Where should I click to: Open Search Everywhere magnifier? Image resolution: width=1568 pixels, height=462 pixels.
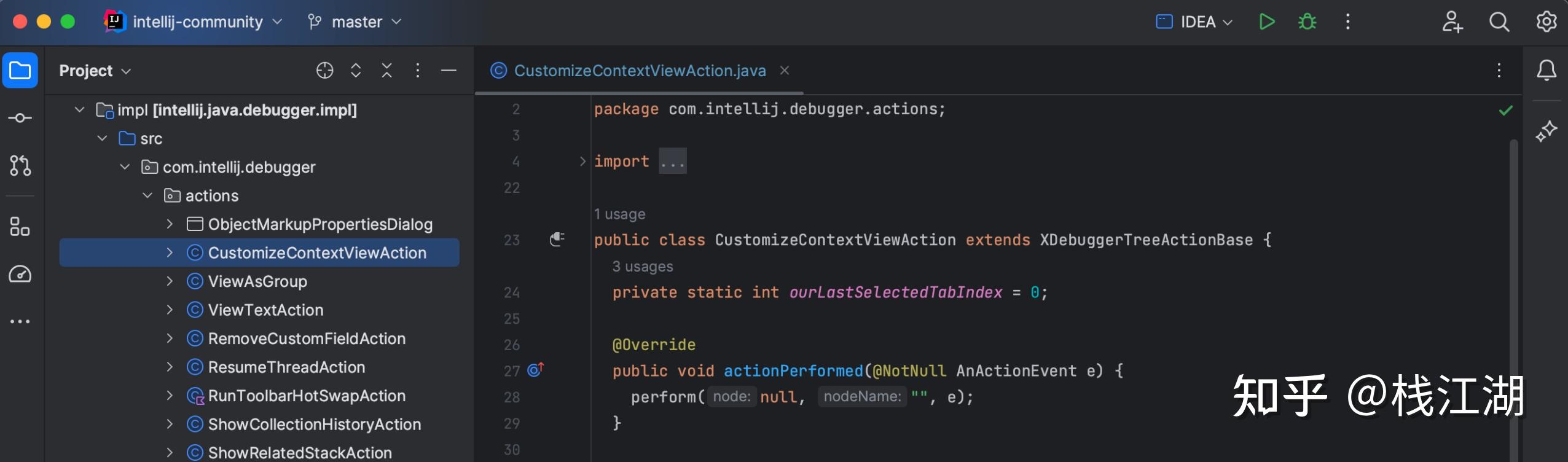[1499, 22]
